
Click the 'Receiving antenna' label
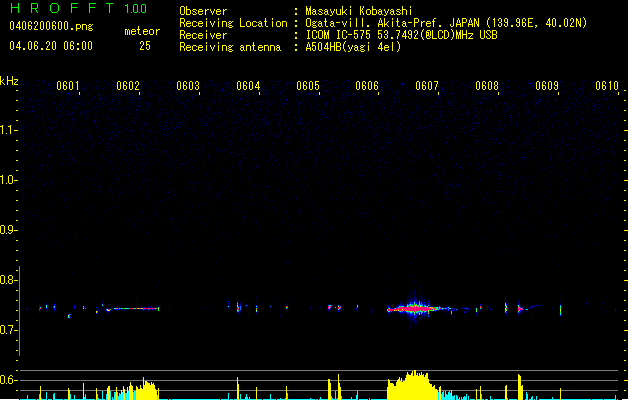click(230, 47)
